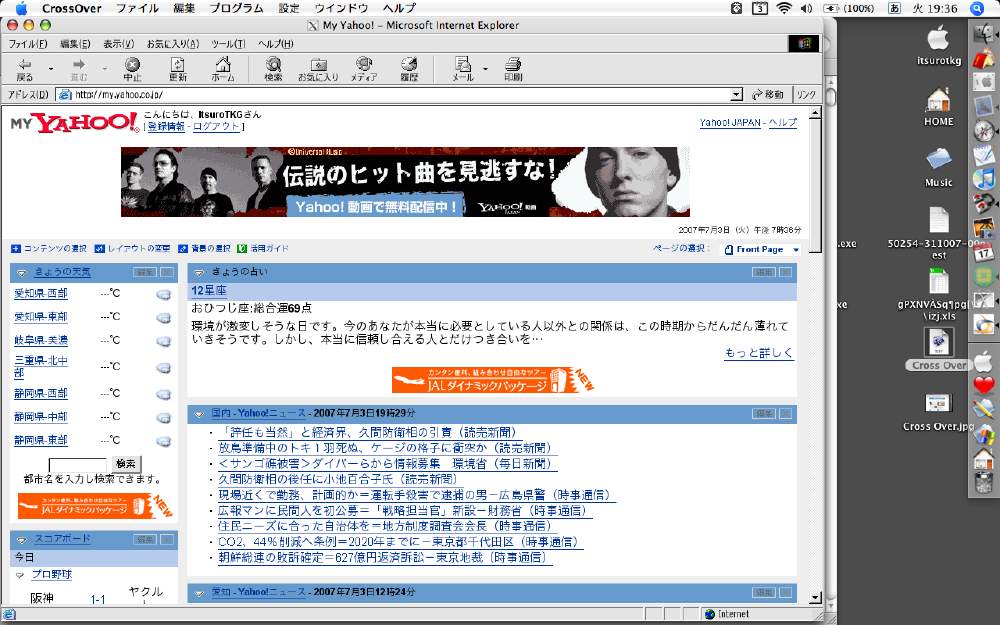Click the page scrollbar up arrow

815,114
